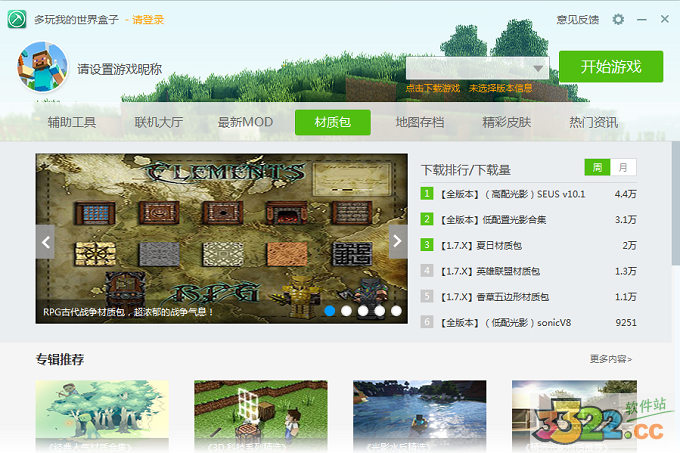Click the green app logo icon
Image resolution: width=680 pixels, height=453 pixels.
17,20
